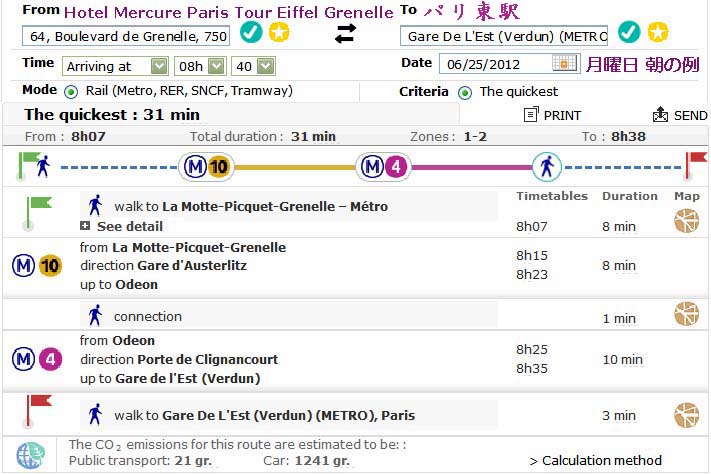
Task: Click 'direction Porte de Clignancourt' text
Action: pos(179,359)
